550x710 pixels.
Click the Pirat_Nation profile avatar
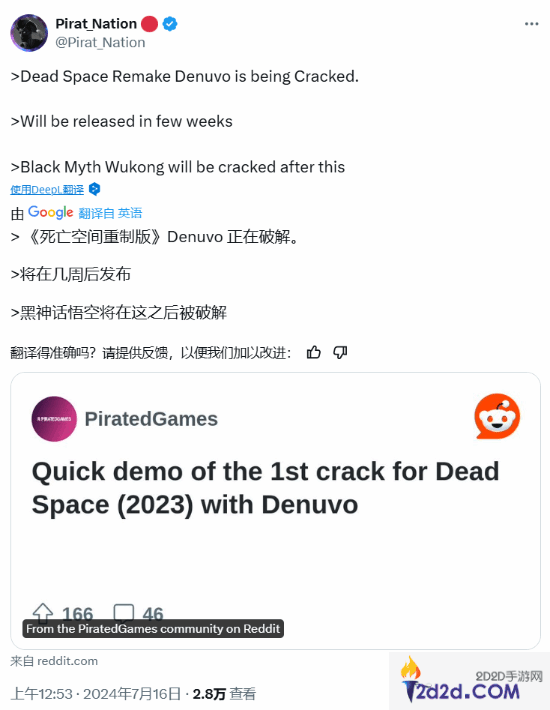click(x=29, y=33)
